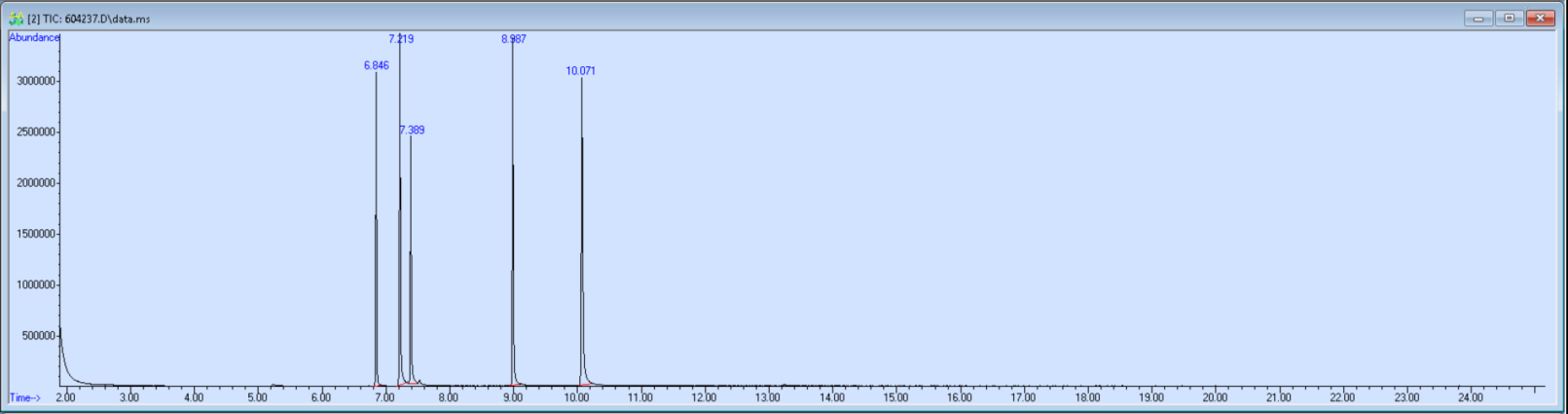The height and width of the screenshot is (414, 1568).
Task: Click the 2.00 tick on time axis
Action: coord(65,397)
